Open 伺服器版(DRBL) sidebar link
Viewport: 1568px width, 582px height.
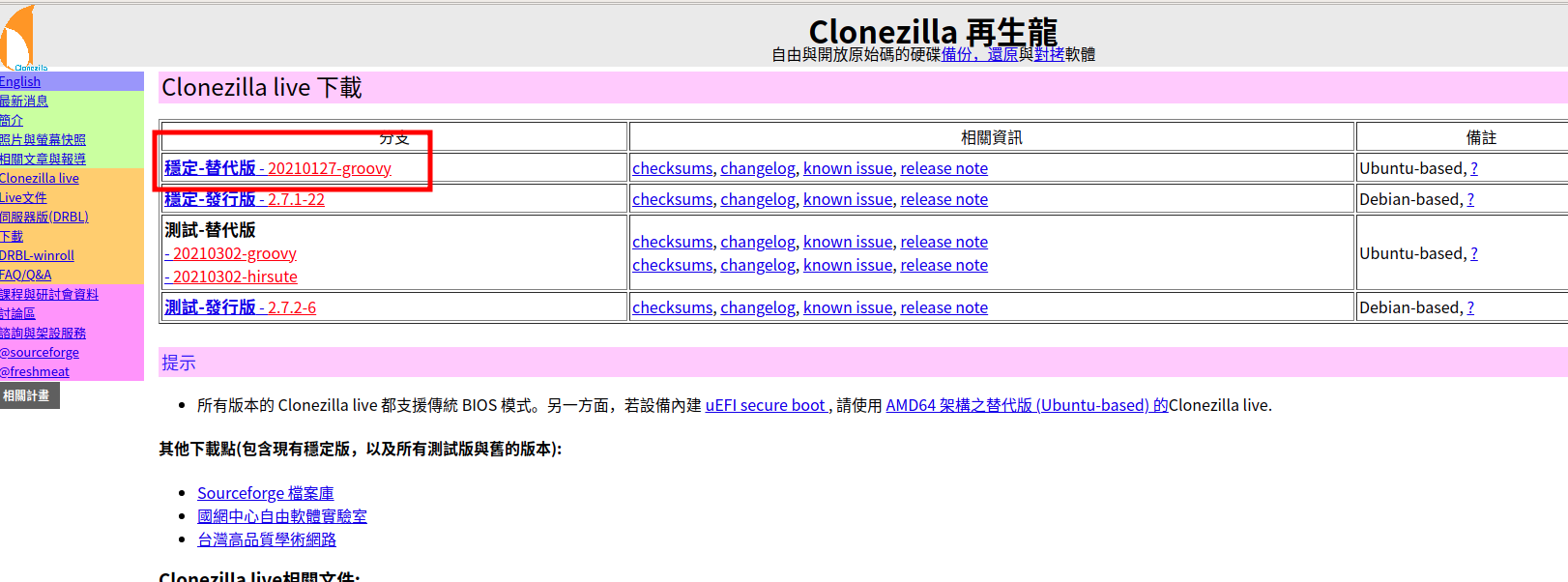(x=44, y=217)
